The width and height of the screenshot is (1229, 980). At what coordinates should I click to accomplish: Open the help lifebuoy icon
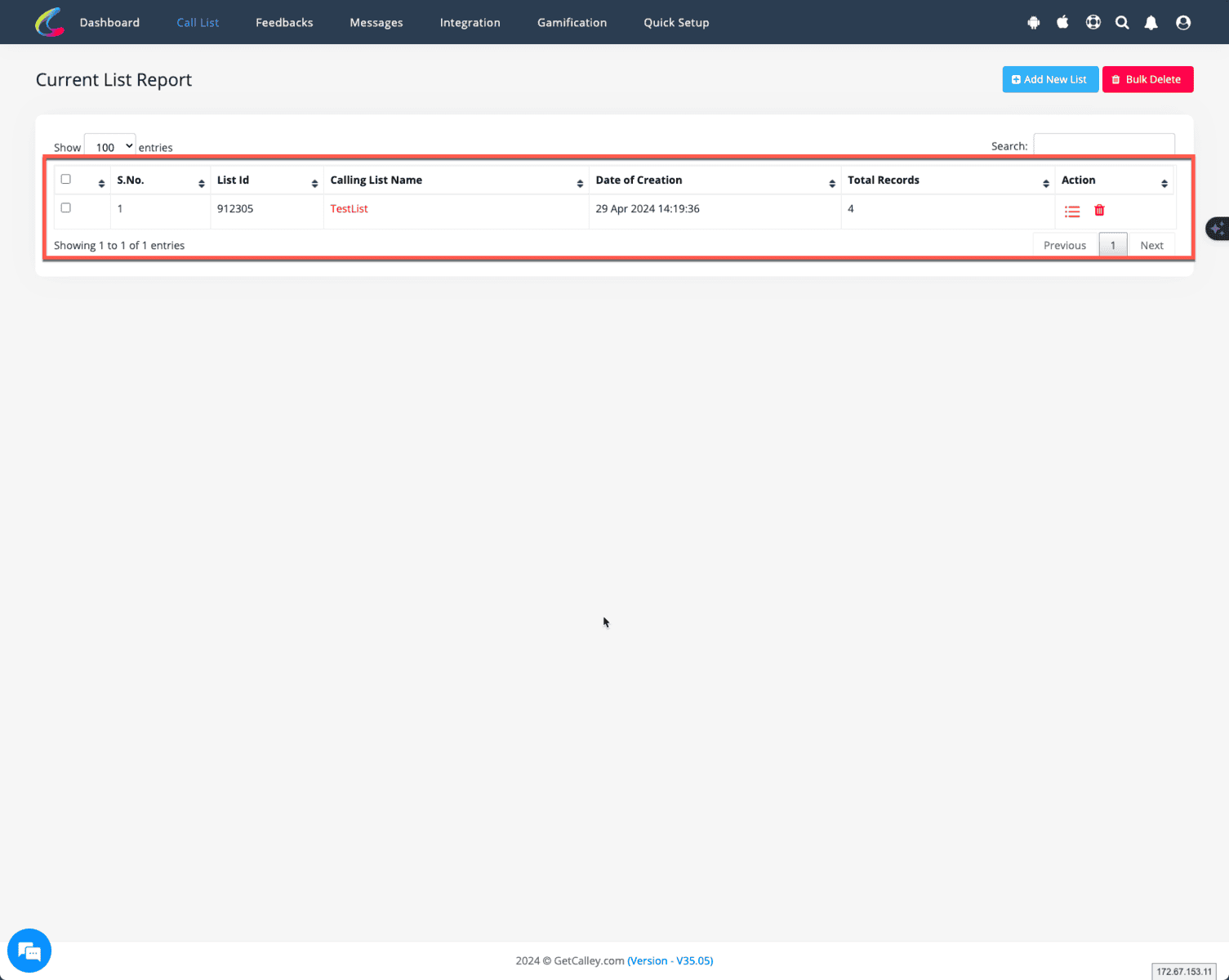[1093, 23]
